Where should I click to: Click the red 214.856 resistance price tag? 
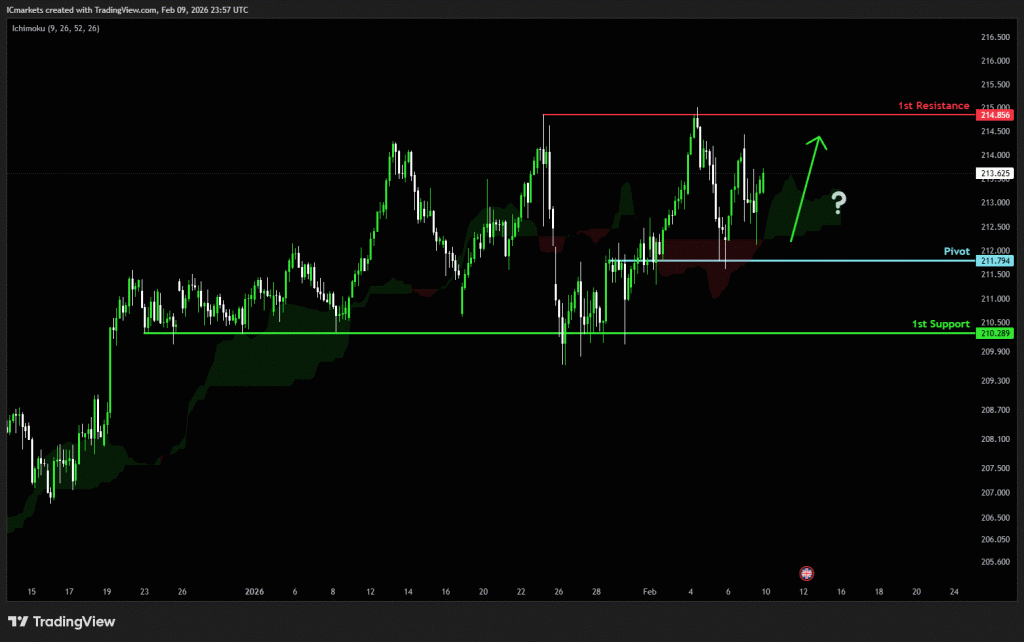click(996, 115)
